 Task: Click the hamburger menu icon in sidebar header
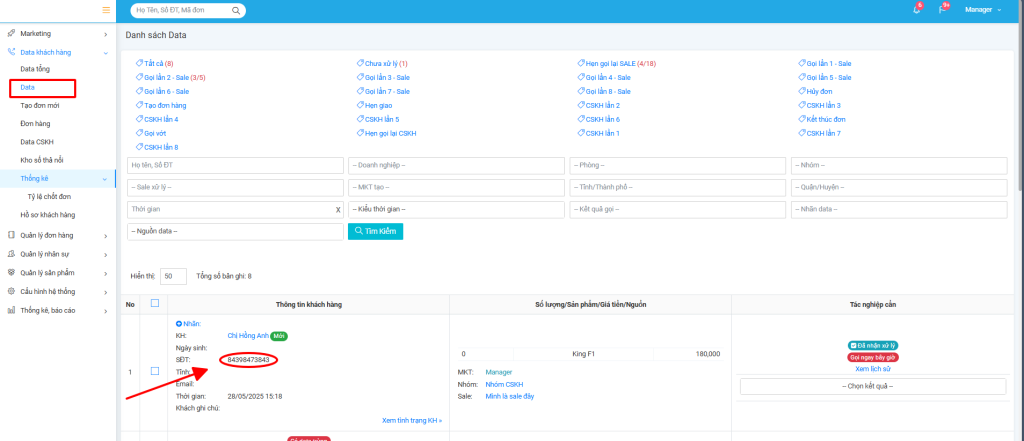coord(106,10)
